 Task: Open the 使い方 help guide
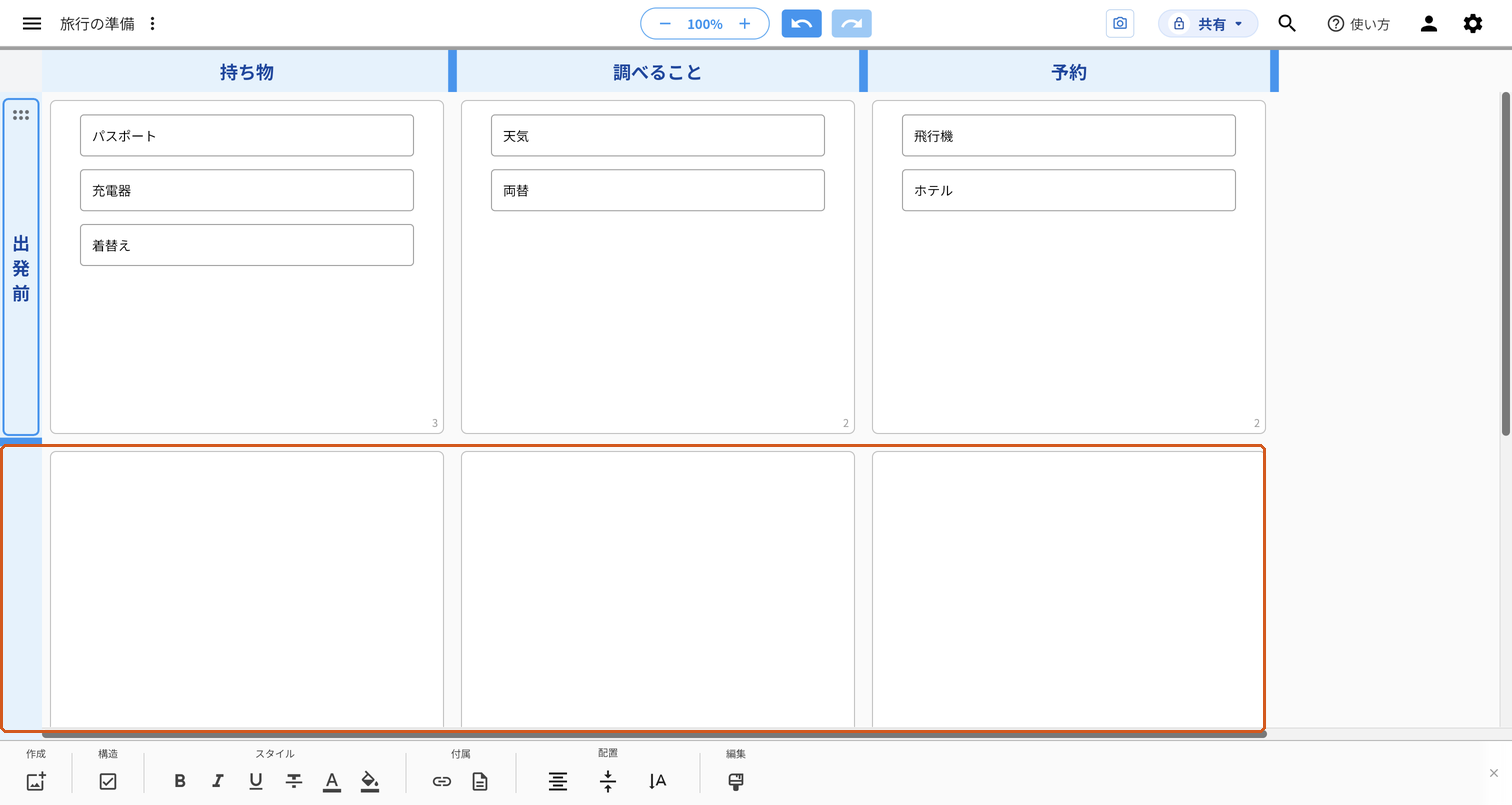click(x=1358, y=23)
